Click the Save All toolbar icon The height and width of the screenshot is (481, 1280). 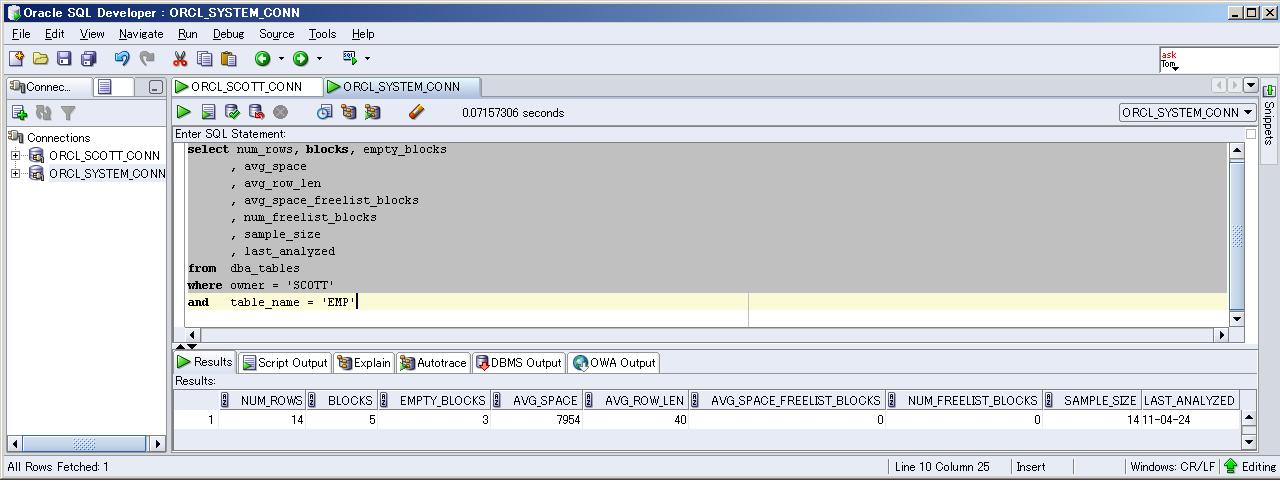click(88, 59)
